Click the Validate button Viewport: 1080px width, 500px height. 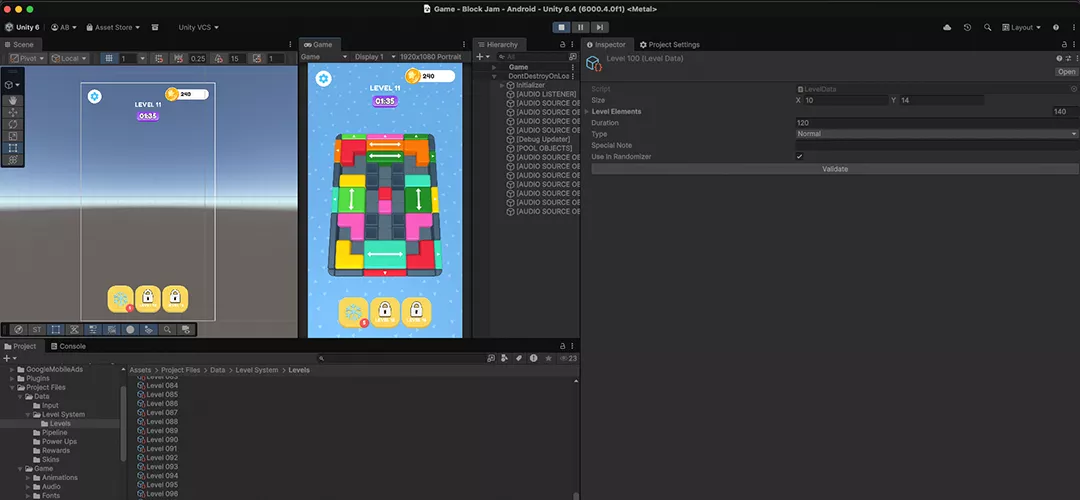coord(834,169)
